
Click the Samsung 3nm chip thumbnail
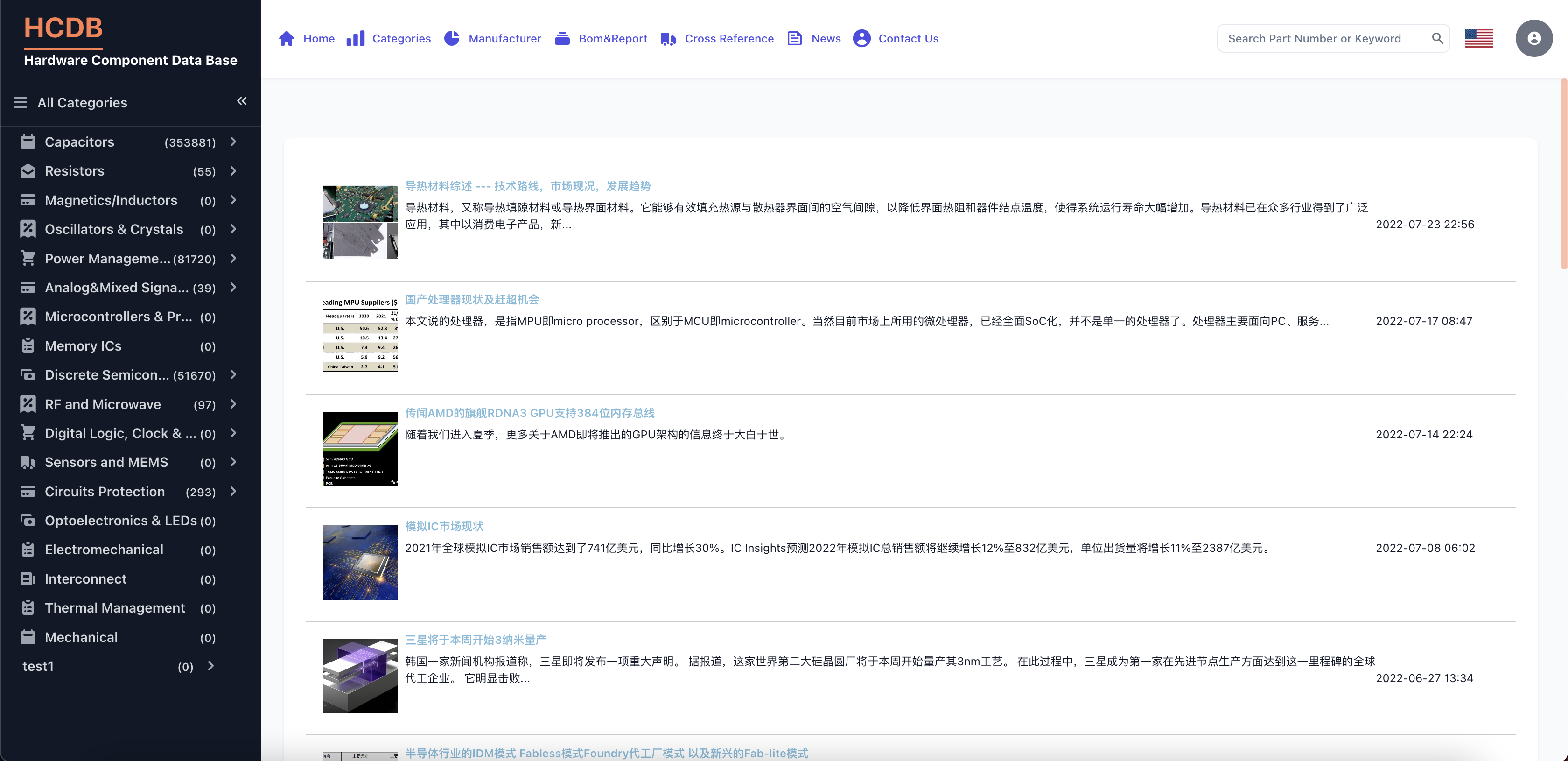click(360, 676)
